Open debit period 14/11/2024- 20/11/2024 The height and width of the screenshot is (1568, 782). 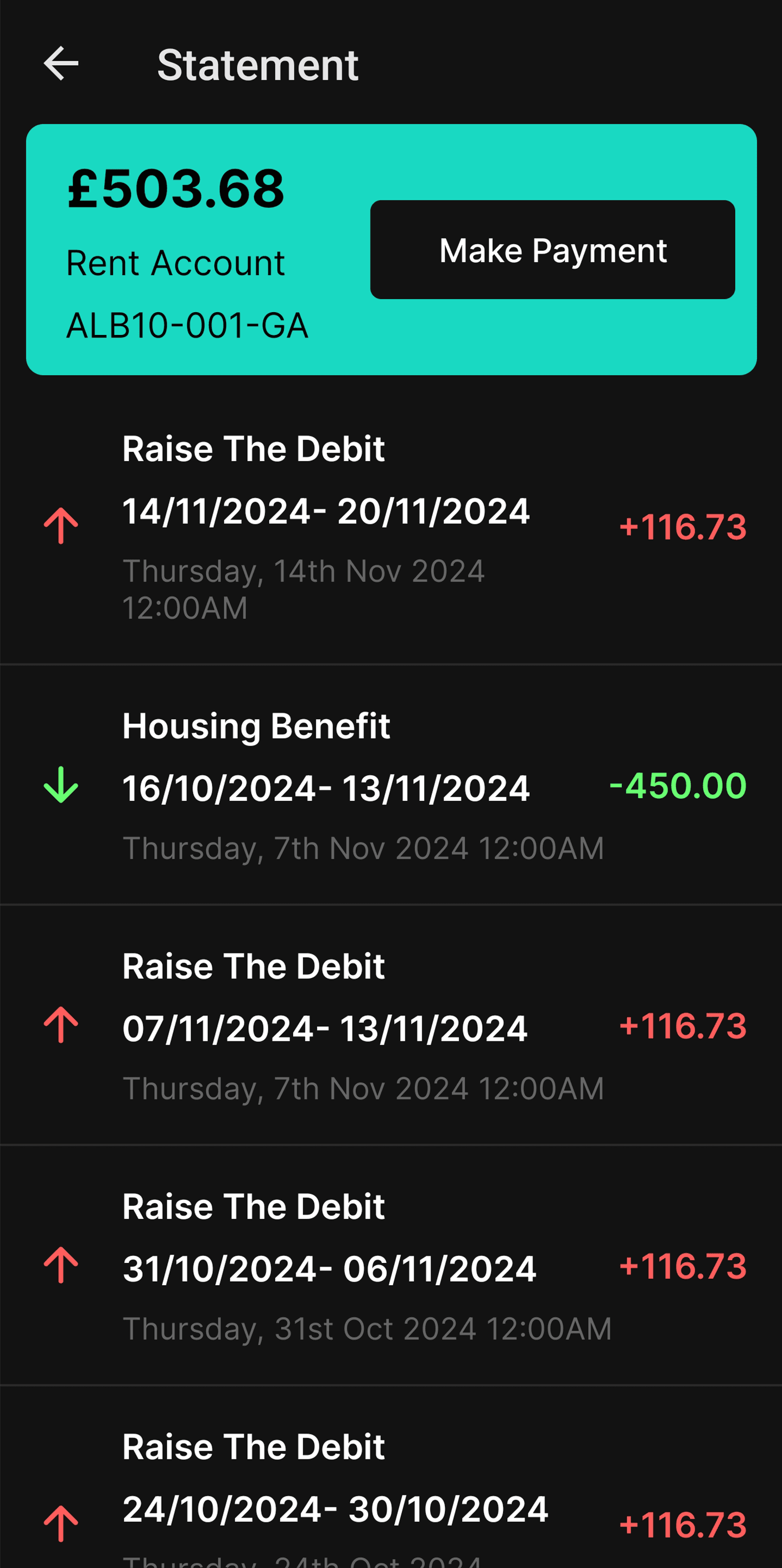[326, 511]
